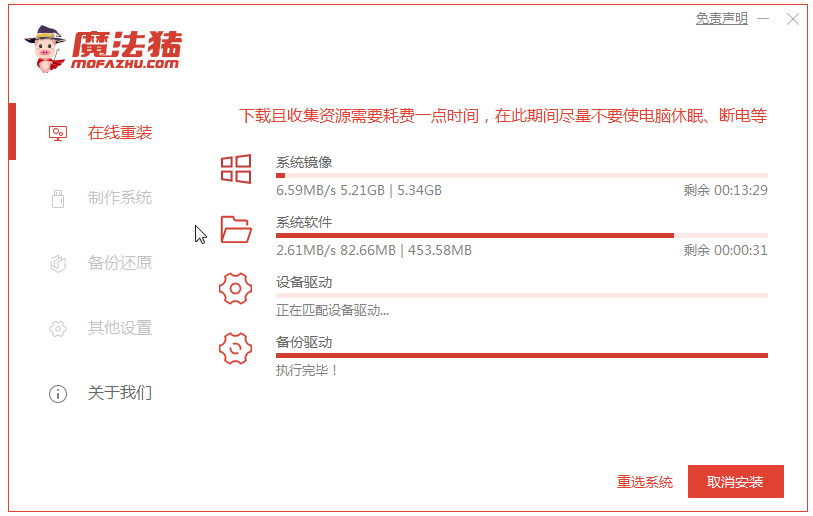Click the 重选系统 link
The image size is (813, 516).
click(644, 482)
